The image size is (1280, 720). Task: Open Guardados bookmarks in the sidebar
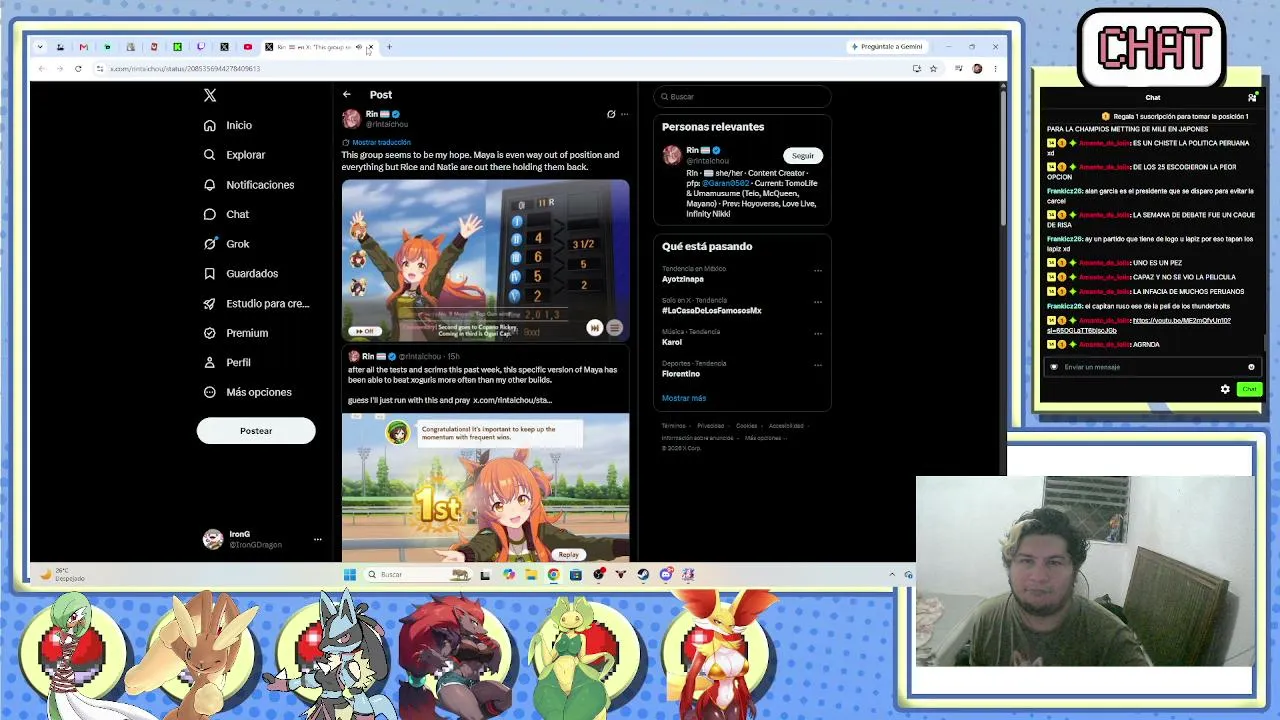[241, 273]
